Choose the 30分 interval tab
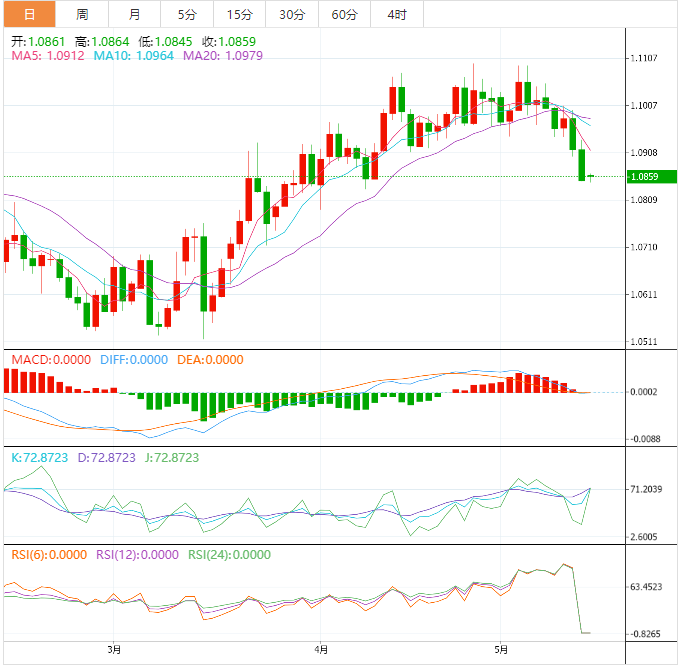The image size is (679, 671). [x=292, y=14]
